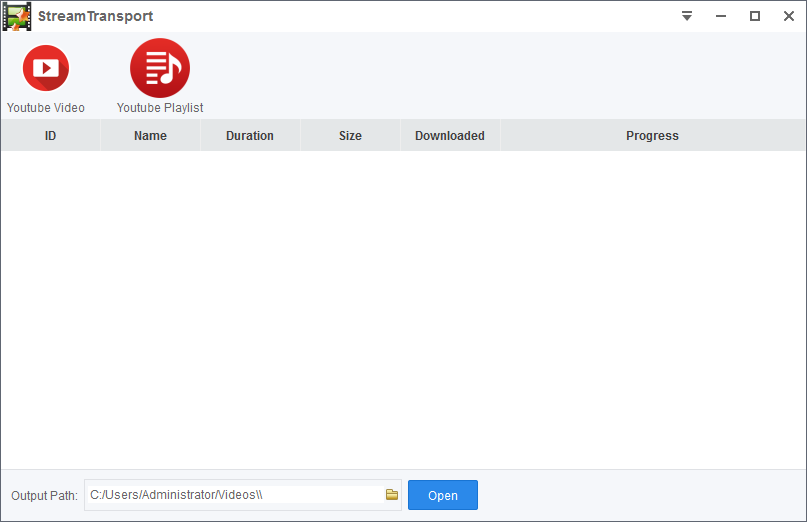Screen dimensions: 807x522
Task: Click the Open output folder button
Action: click(x=443, y=495)
